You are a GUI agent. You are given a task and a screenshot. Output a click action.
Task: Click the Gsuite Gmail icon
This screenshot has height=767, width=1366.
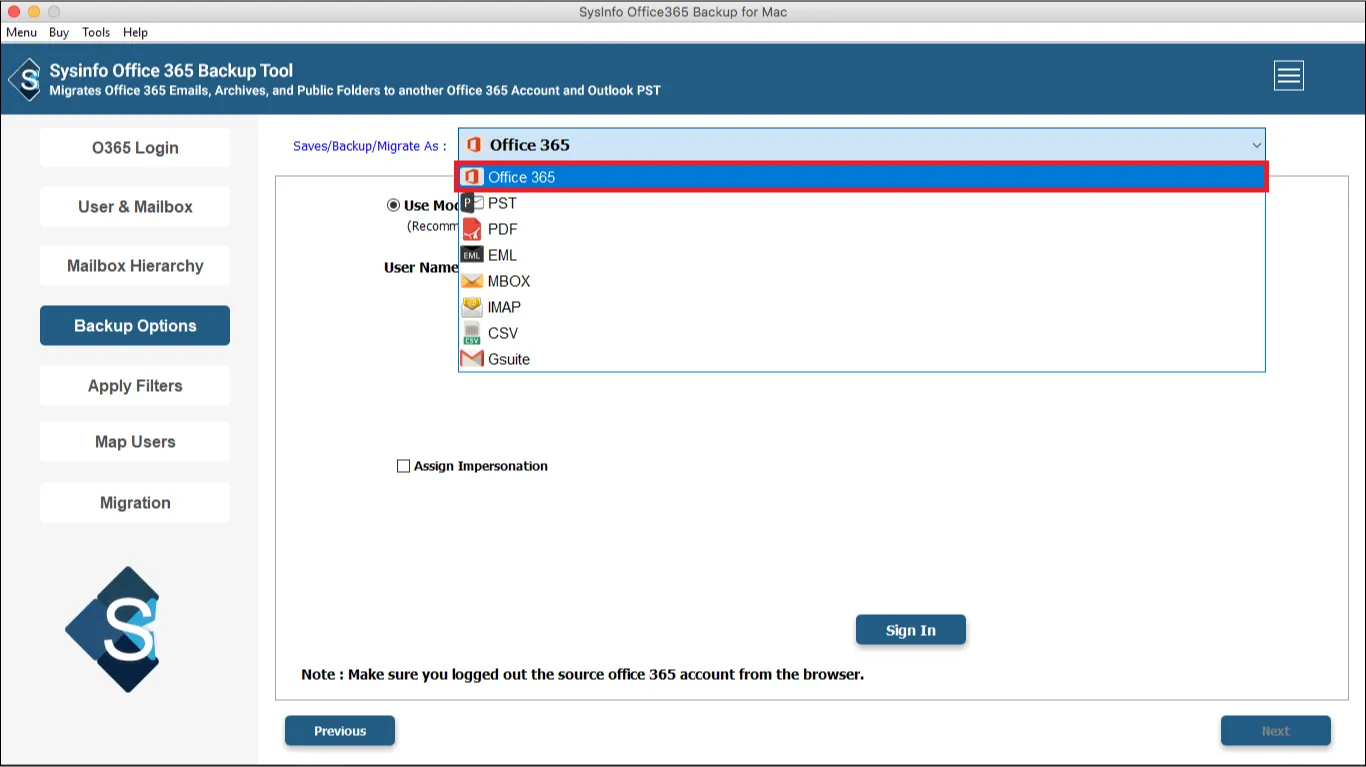point(472,359)
